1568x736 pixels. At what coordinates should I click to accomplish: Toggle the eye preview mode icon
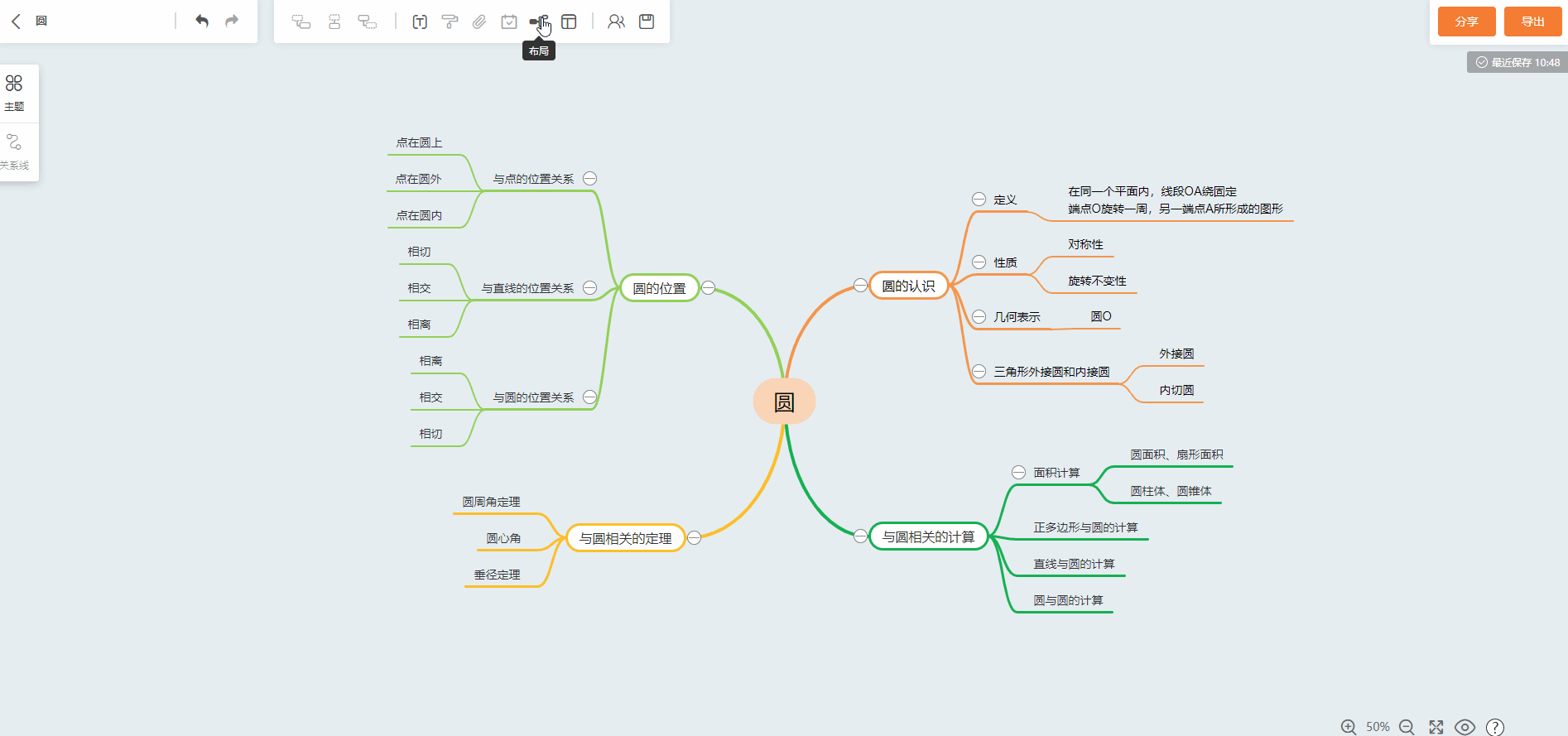(1465, 727)
